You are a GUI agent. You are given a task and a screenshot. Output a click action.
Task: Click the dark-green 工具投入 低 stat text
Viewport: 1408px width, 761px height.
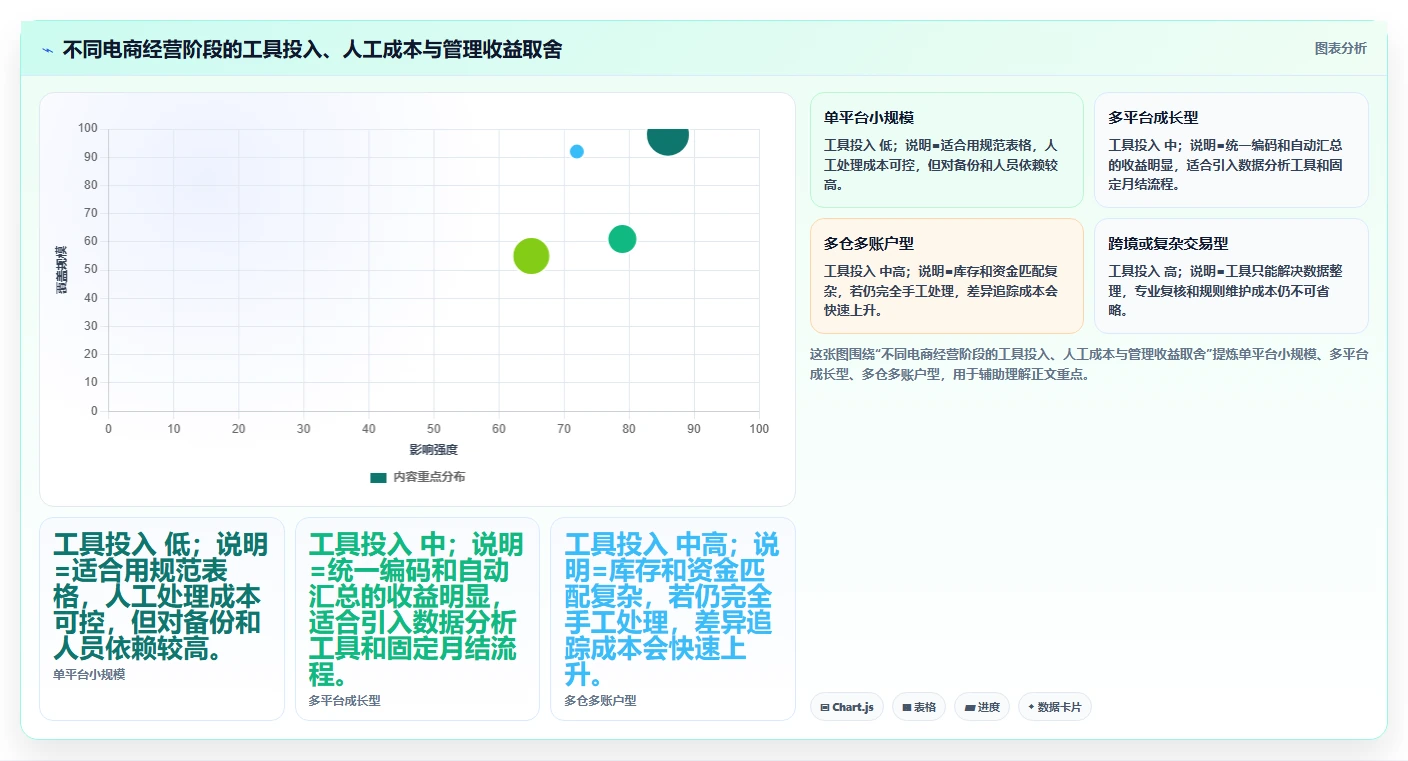tap(160, 597)
